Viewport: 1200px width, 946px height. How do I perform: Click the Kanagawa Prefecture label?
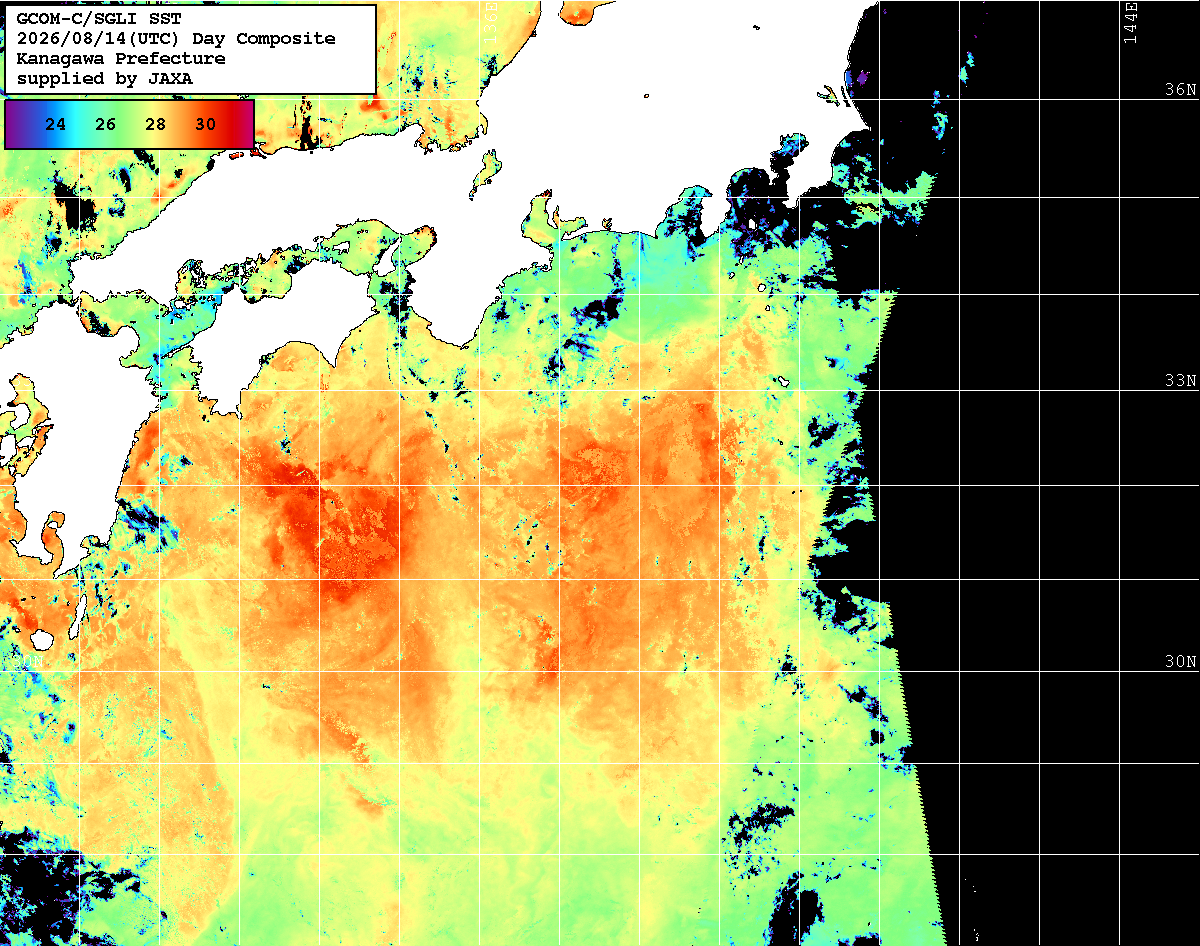pos(121,59)
